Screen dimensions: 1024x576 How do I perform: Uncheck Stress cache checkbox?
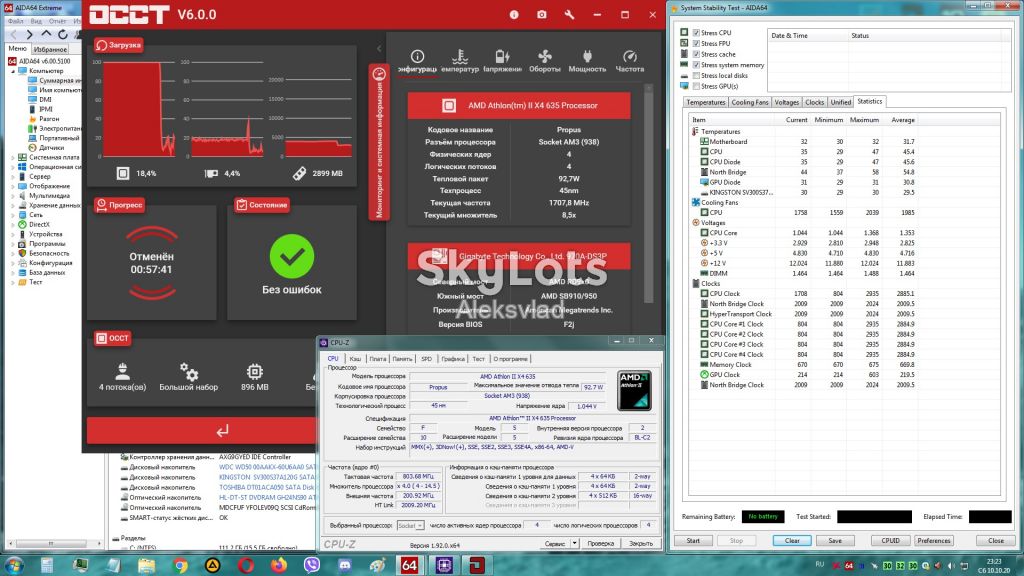click(697, 54)
